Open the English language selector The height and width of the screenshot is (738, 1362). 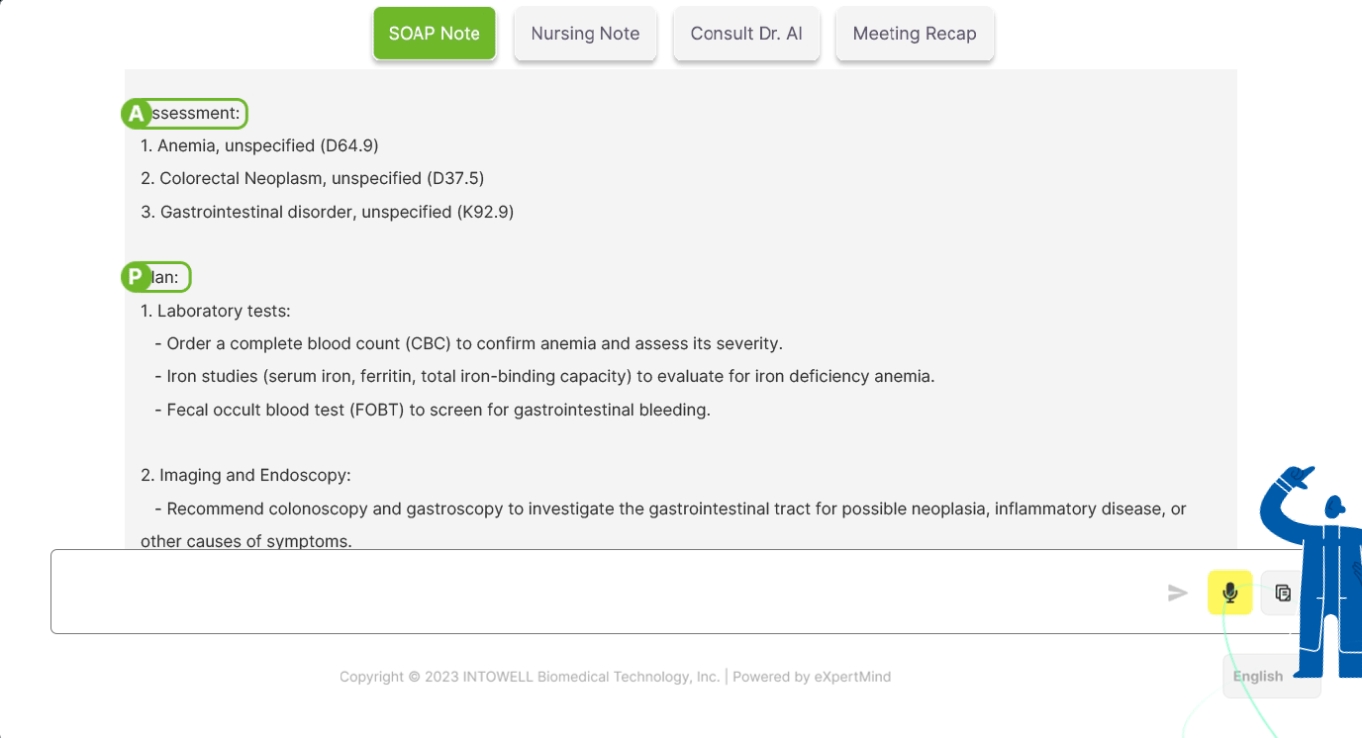tap(1258, 676)
